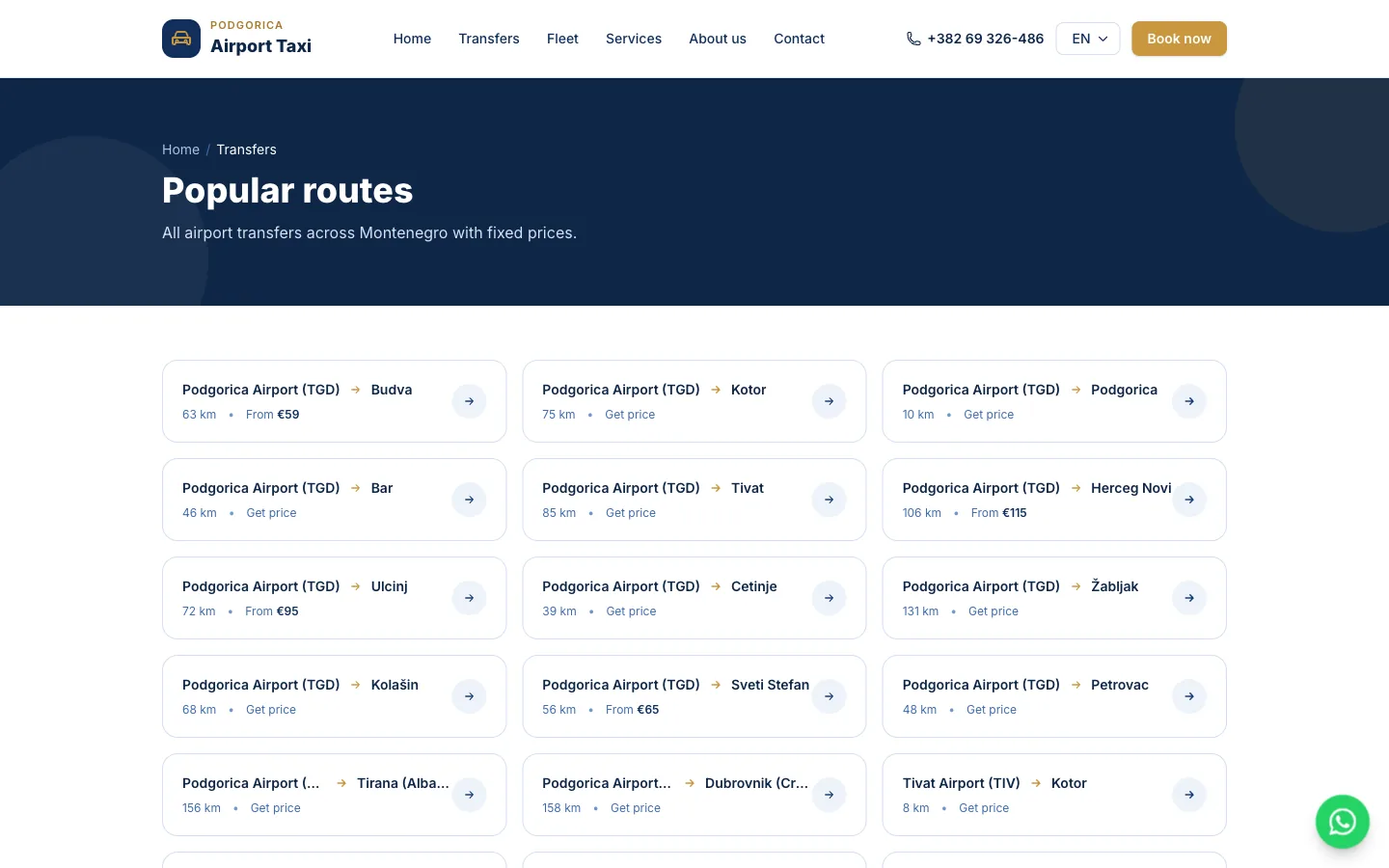Click the arrow button on Petrovac route

click(1189, 696)
